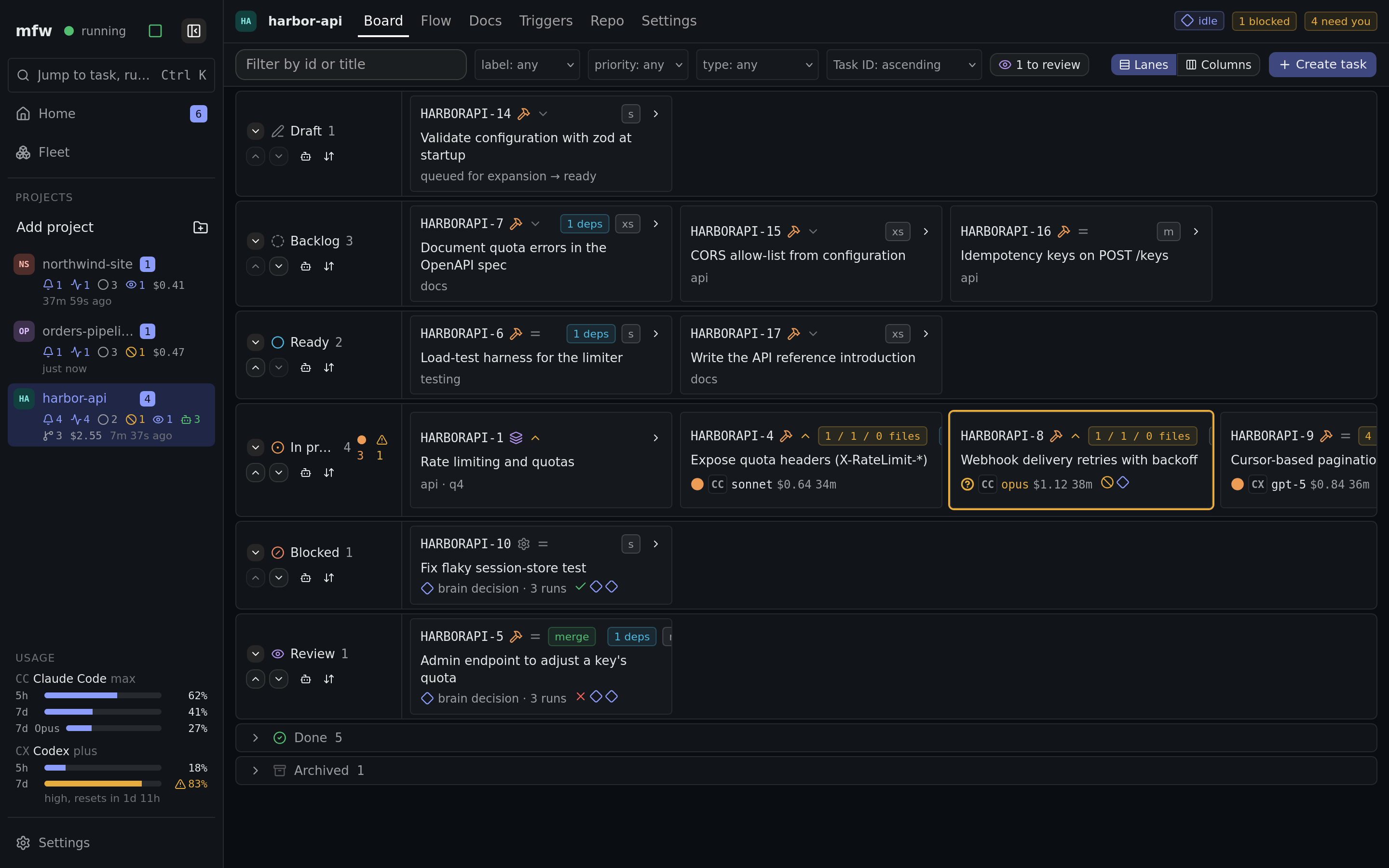The height and width of the screenshot is (868, 1389).
Task: Click the warning triangle in In progress lane
Action: 381,440
